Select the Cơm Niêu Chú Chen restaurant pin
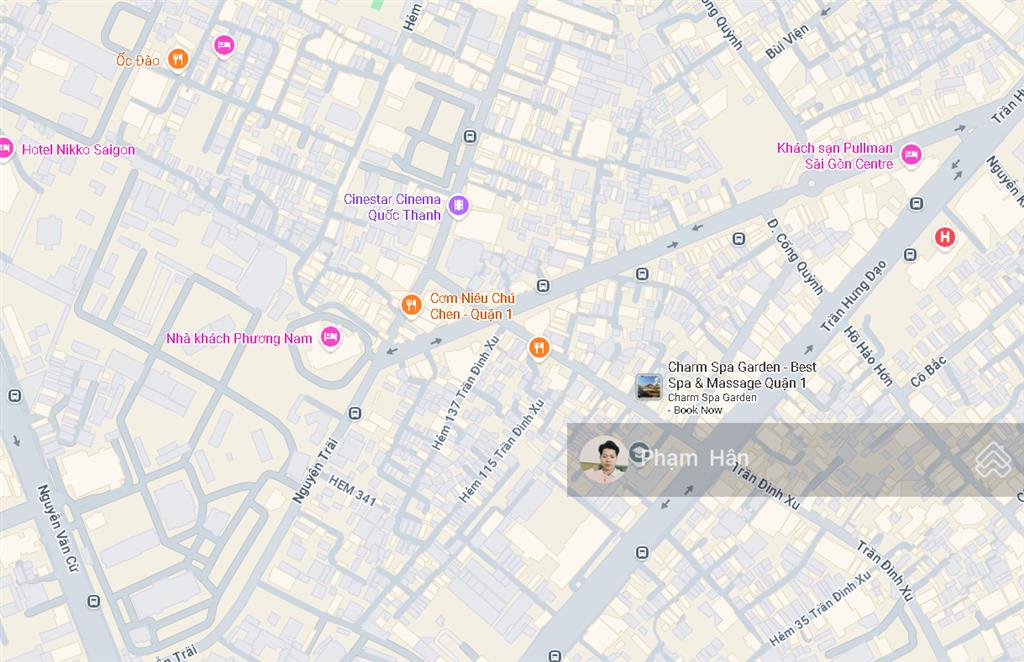Image resolution: width=1024 pixels, height=662 pixels. [411, 305]
